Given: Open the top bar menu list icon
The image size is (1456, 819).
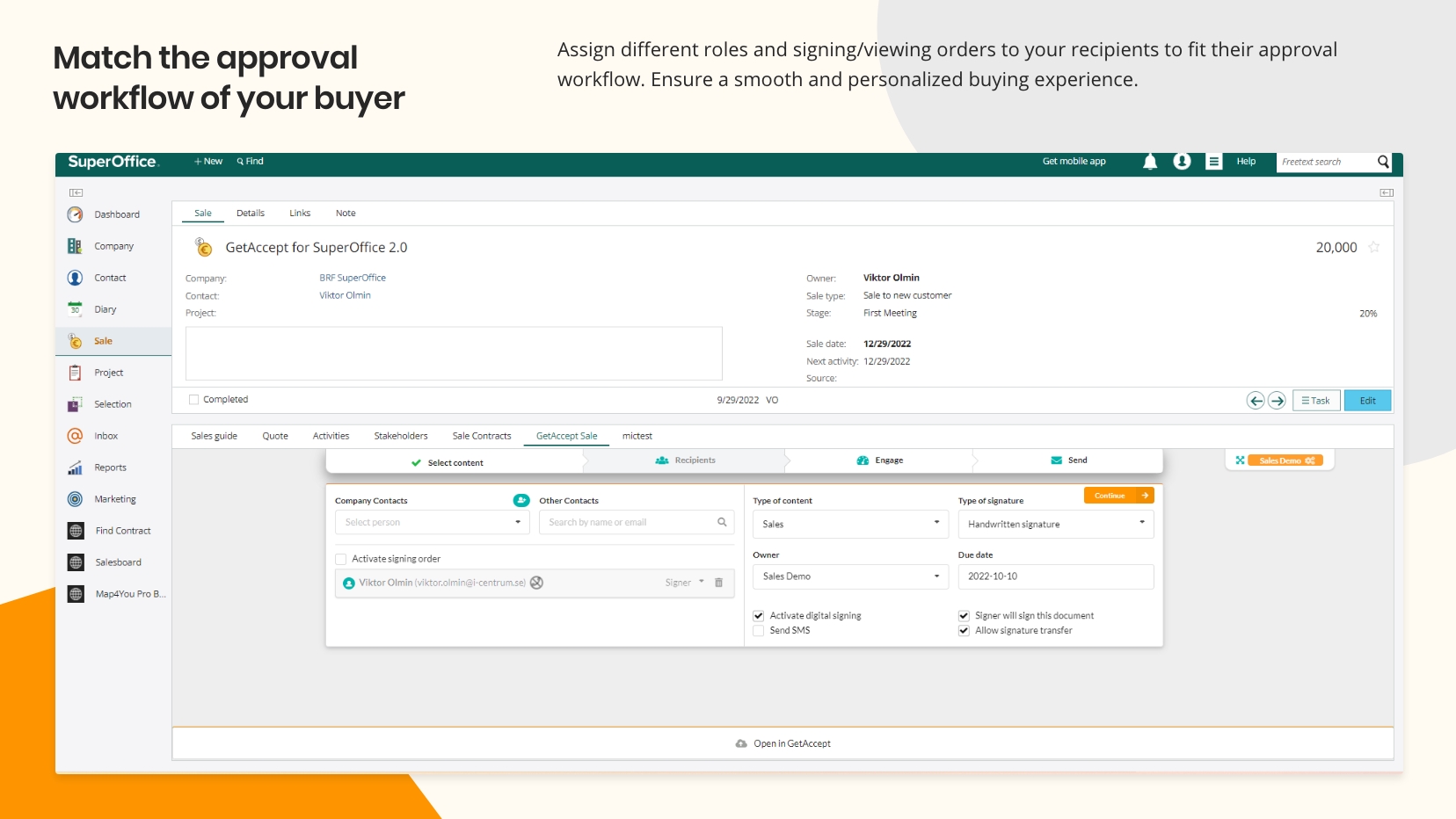Looking at the screenshot, I should click(1214, 162).
